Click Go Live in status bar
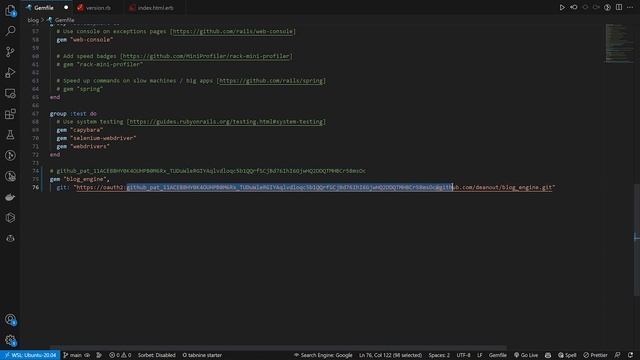The image size is (640, 360). [526, 355]
